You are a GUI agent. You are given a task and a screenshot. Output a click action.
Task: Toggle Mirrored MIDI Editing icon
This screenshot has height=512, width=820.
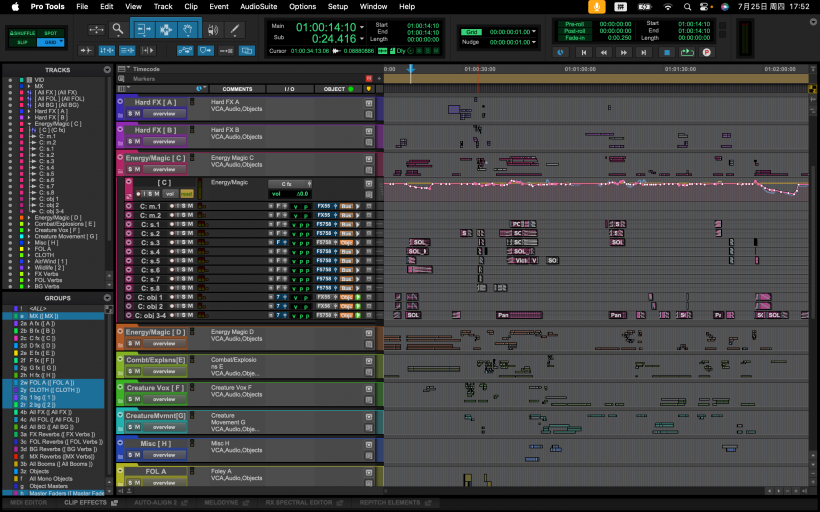tap(206, 50)
